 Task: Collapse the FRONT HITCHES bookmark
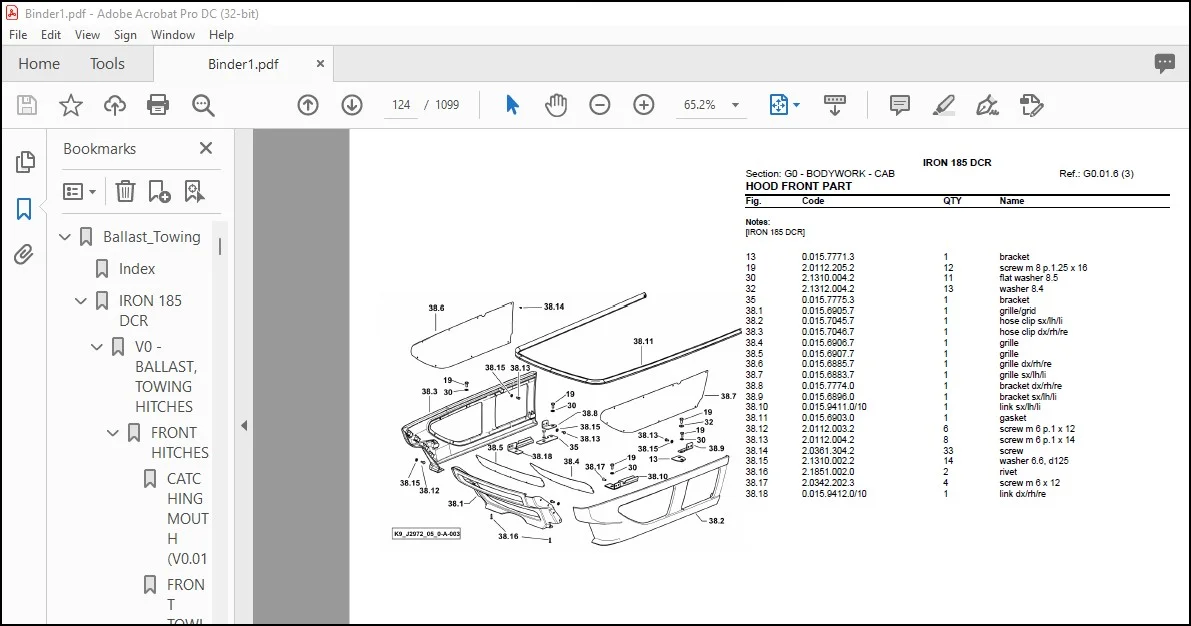click(112, 433)
